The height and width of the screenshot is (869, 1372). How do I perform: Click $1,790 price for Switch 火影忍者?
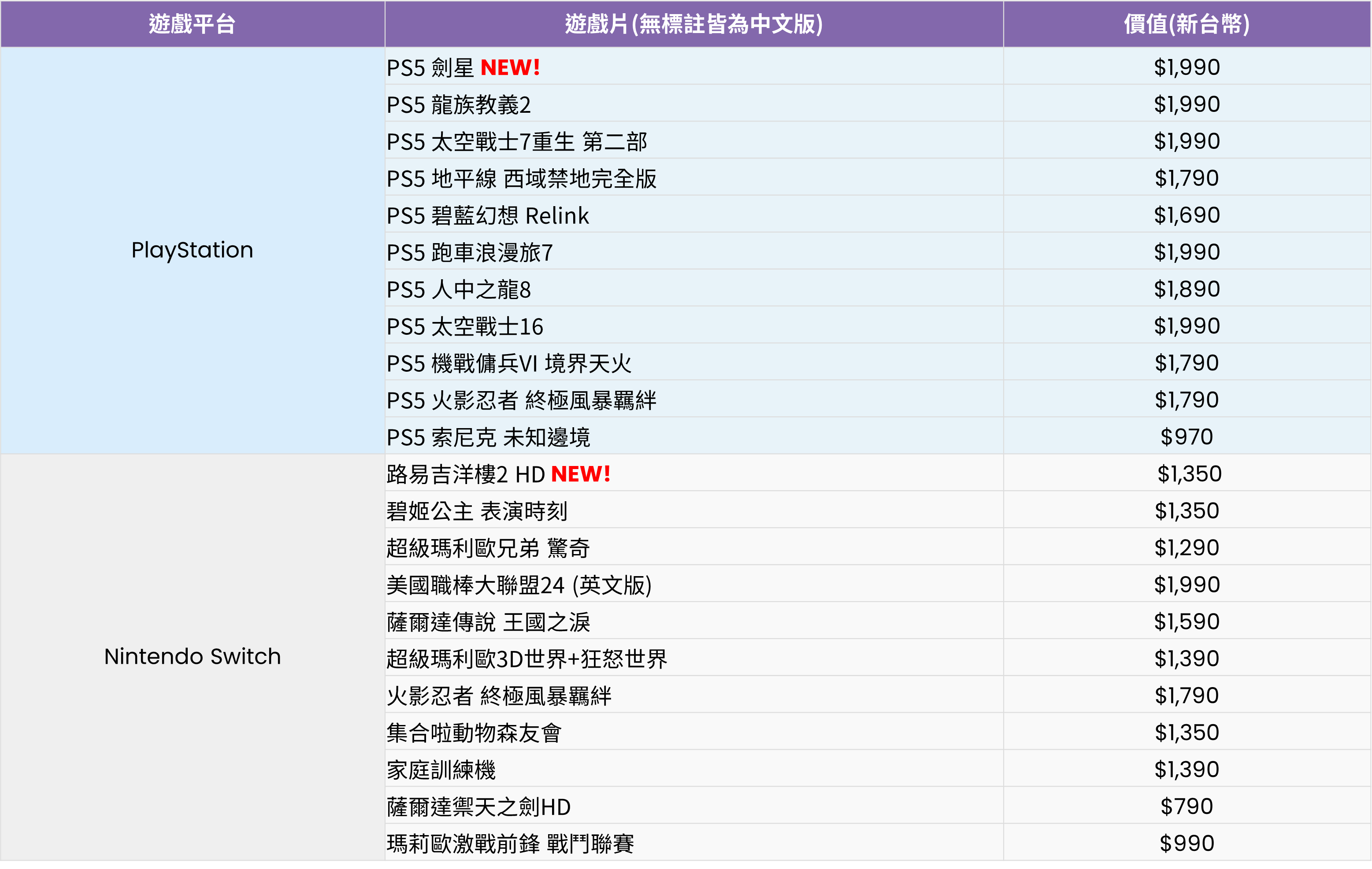point(1187,695)
